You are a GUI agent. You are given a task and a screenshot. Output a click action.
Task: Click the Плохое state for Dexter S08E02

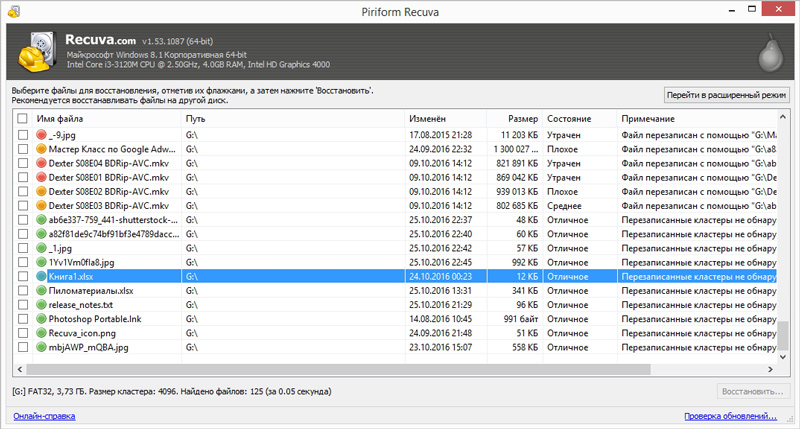tap(562, 192)
